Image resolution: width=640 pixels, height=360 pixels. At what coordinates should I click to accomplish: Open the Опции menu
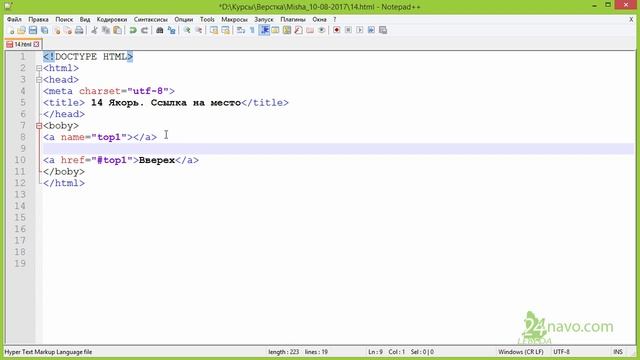coord(184,19)
